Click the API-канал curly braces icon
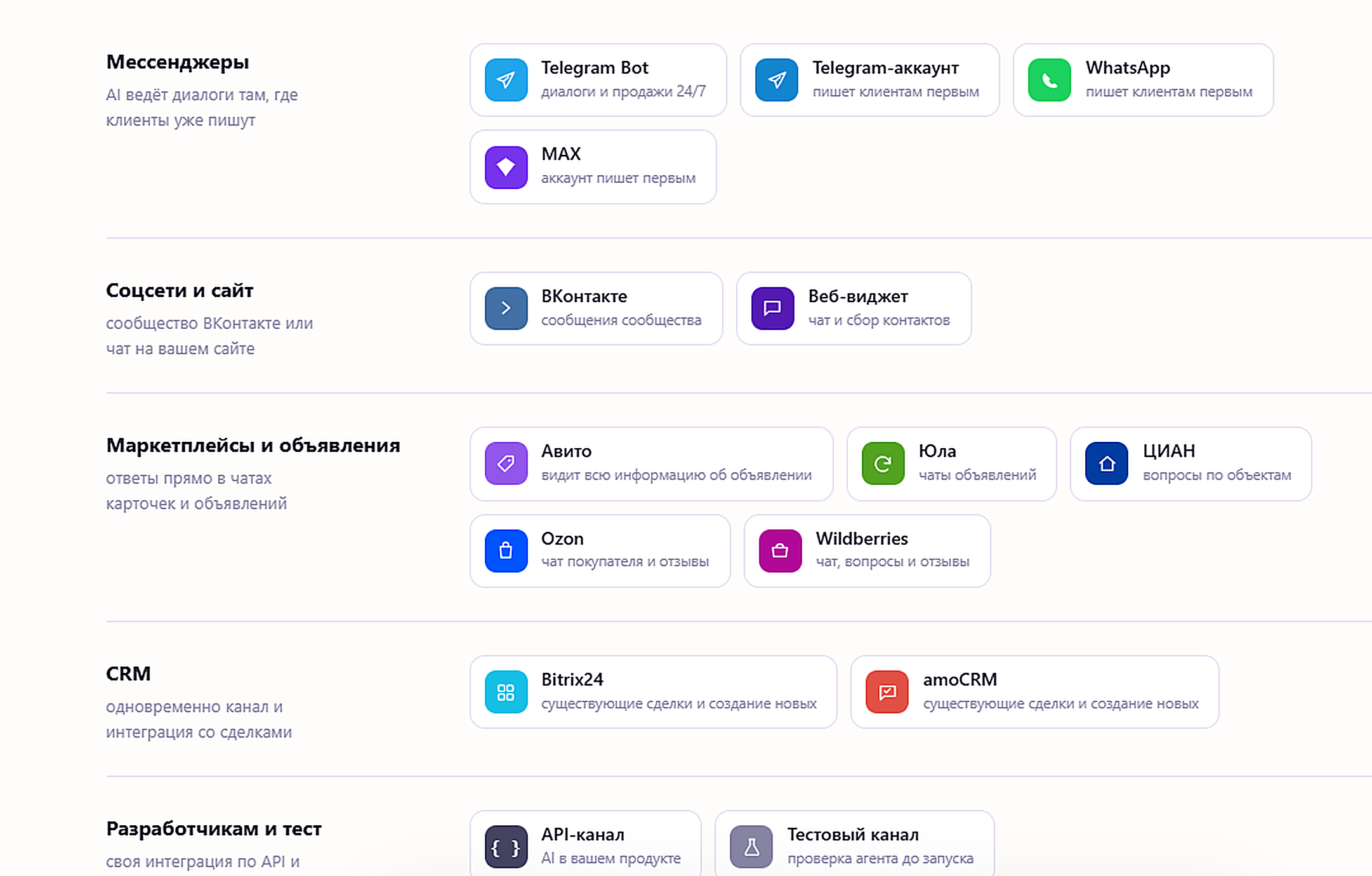Screen dimensions: 1372x876 coord(506,847)
